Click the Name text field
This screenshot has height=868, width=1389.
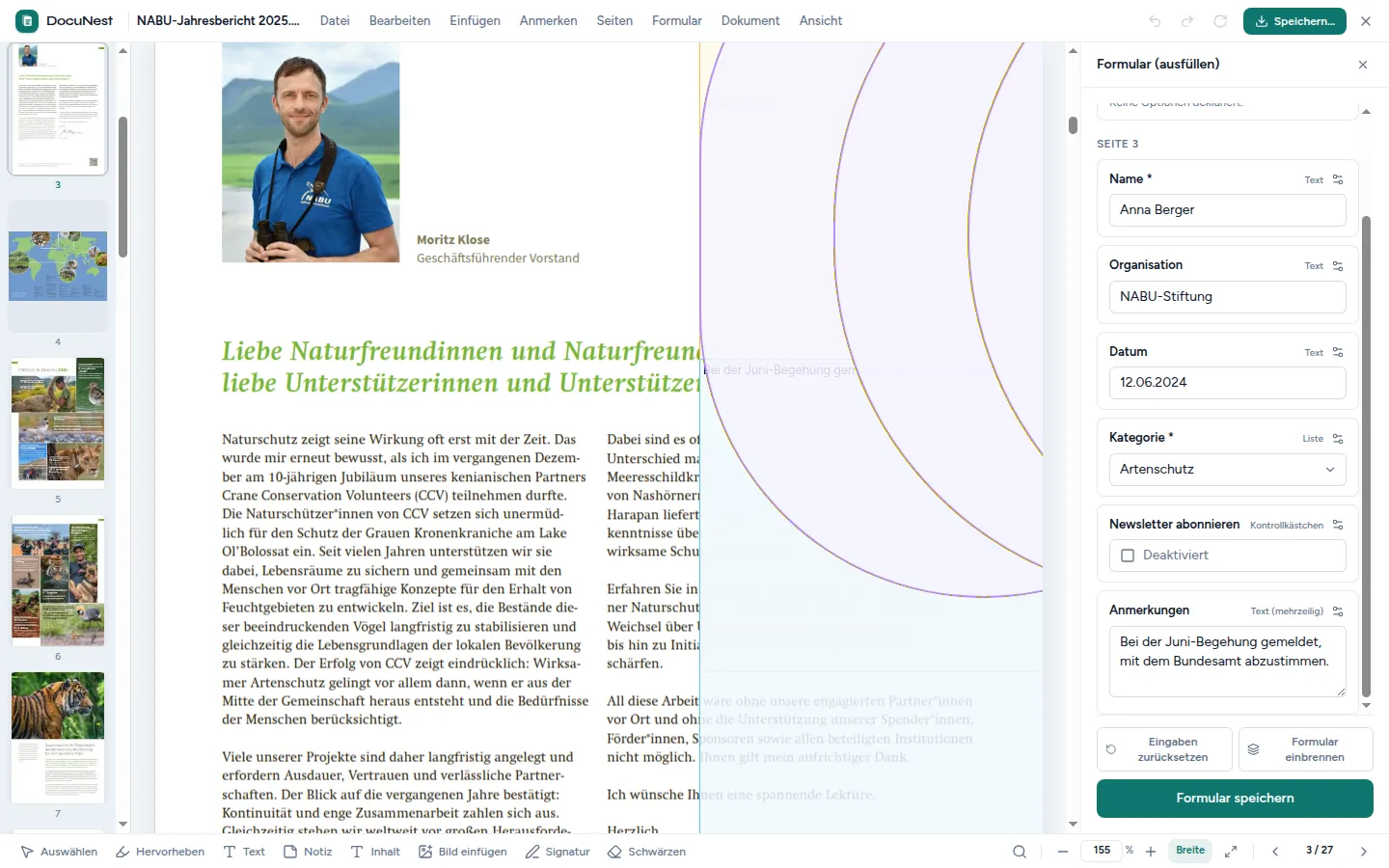pos(1227,210)
